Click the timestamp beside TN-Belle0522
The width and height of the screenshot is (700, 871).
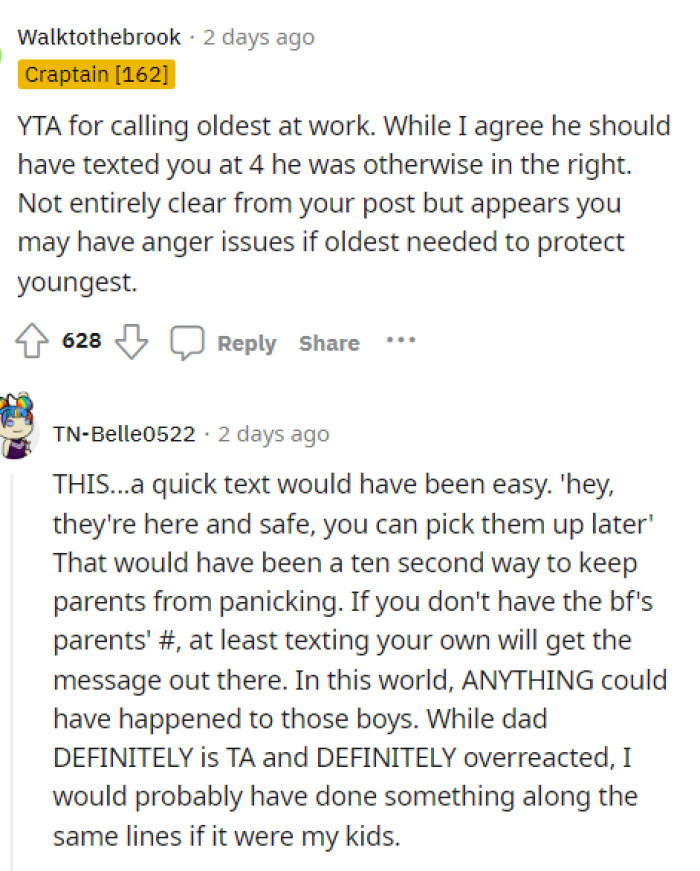272,434
